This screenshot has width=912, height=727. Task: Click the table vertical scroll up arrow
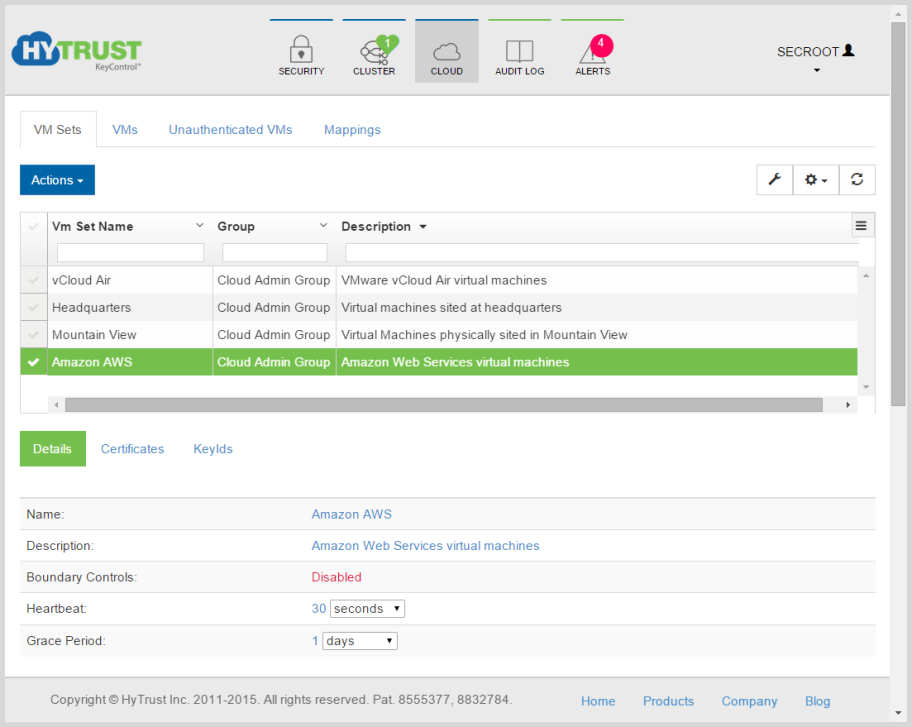(x=866, y=276)
